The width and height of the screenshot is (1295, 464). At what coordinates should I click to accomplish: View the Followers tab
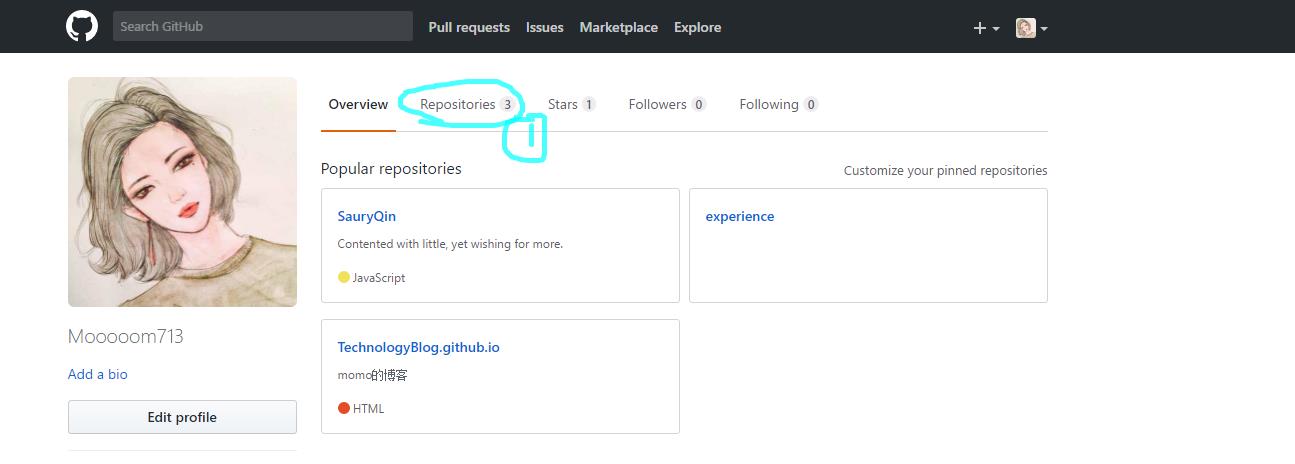click(x=658, y=105)
